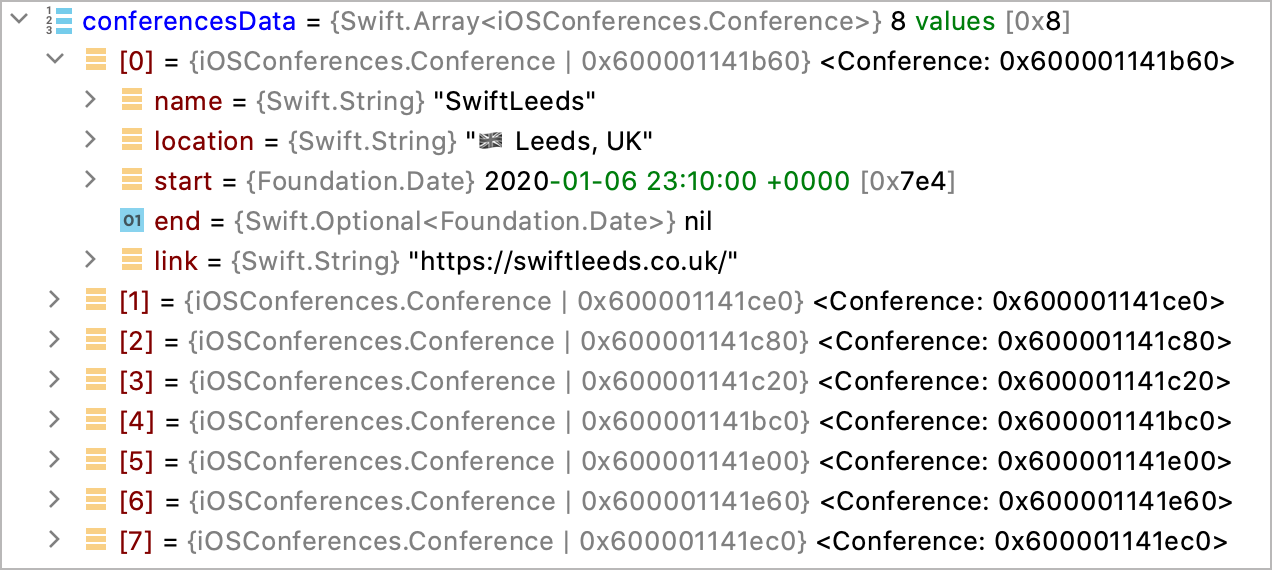Click the object icon beside [7]

pyautogui.click(x=96, y=541)
